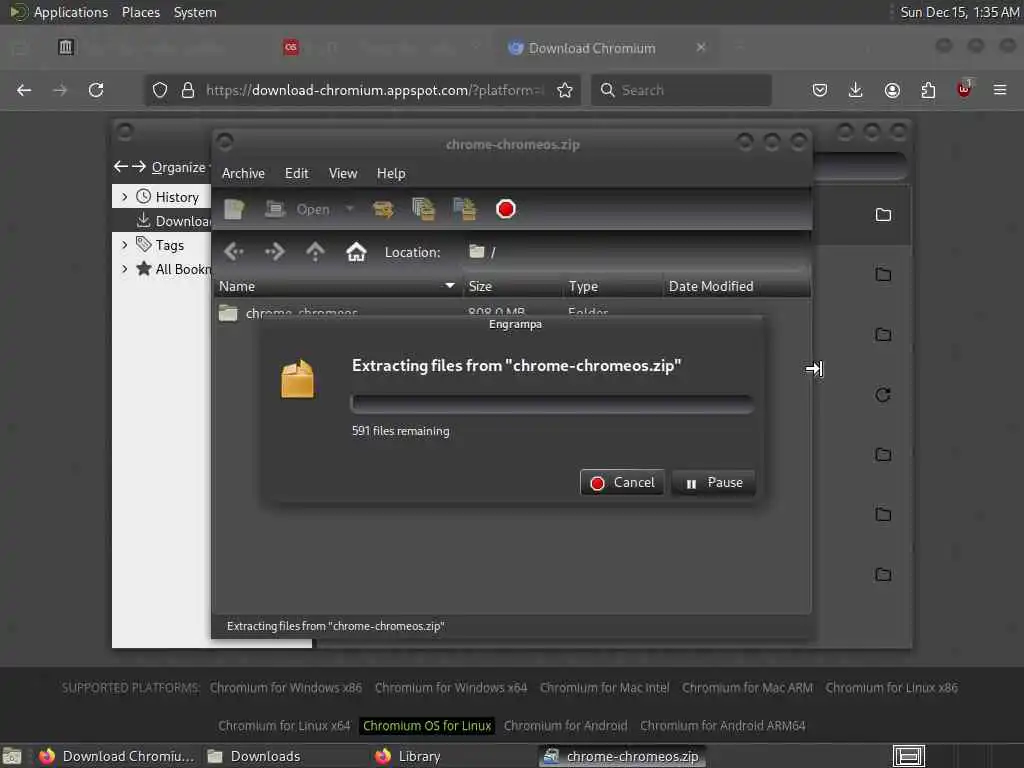Screen dimensions: 1024x768
Task: Click Library window forward arrow
Action: [138, 167]
